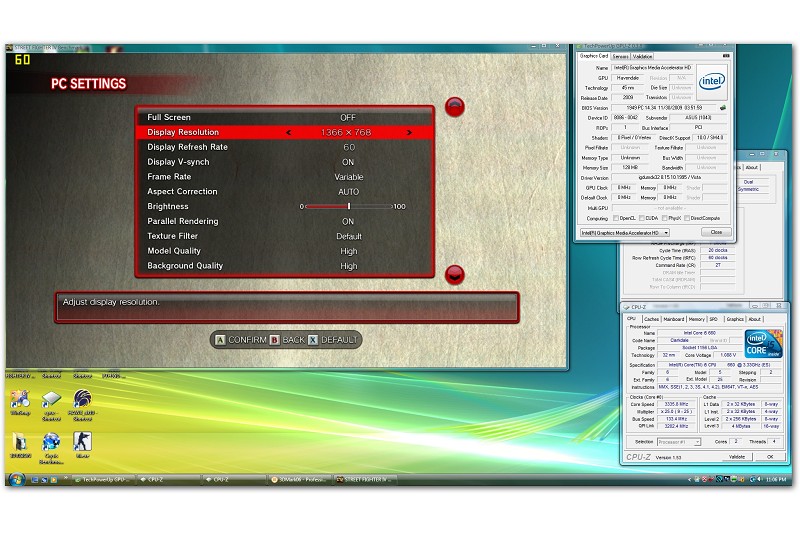Click the OK button in CPU-Z
The image size is (800, 533).
pos(769,457)
